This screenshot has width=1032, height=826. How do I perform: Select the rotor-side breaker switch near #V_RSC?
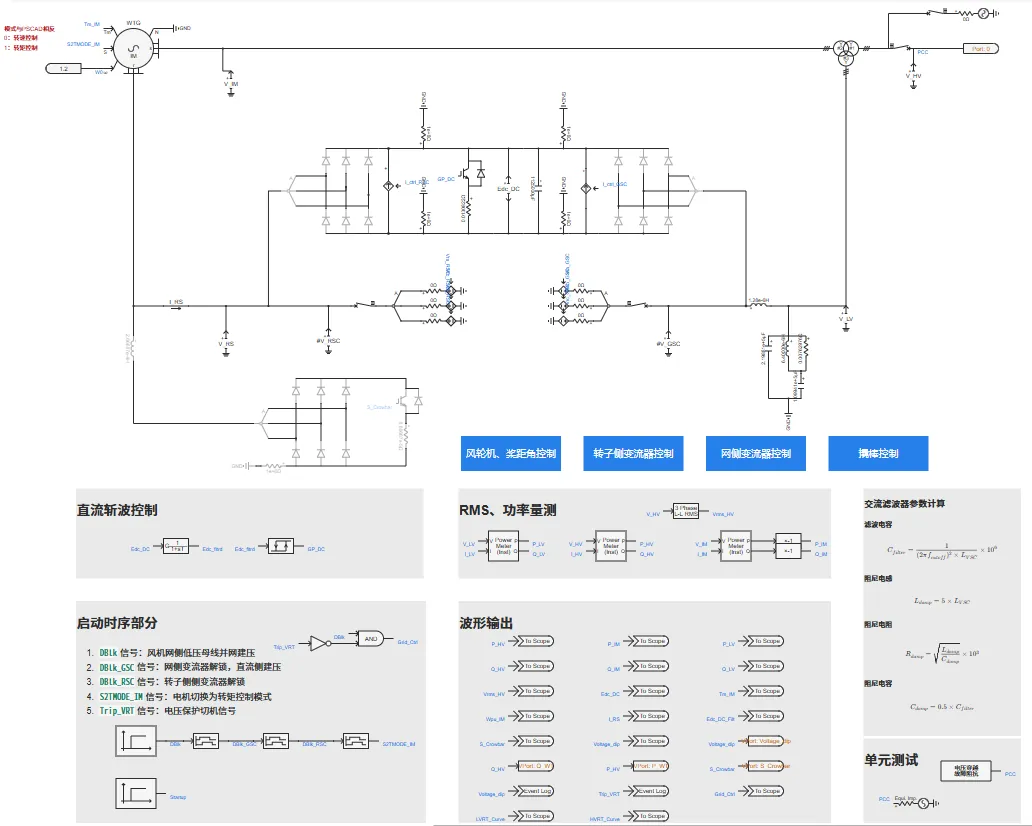pos(367,304)
